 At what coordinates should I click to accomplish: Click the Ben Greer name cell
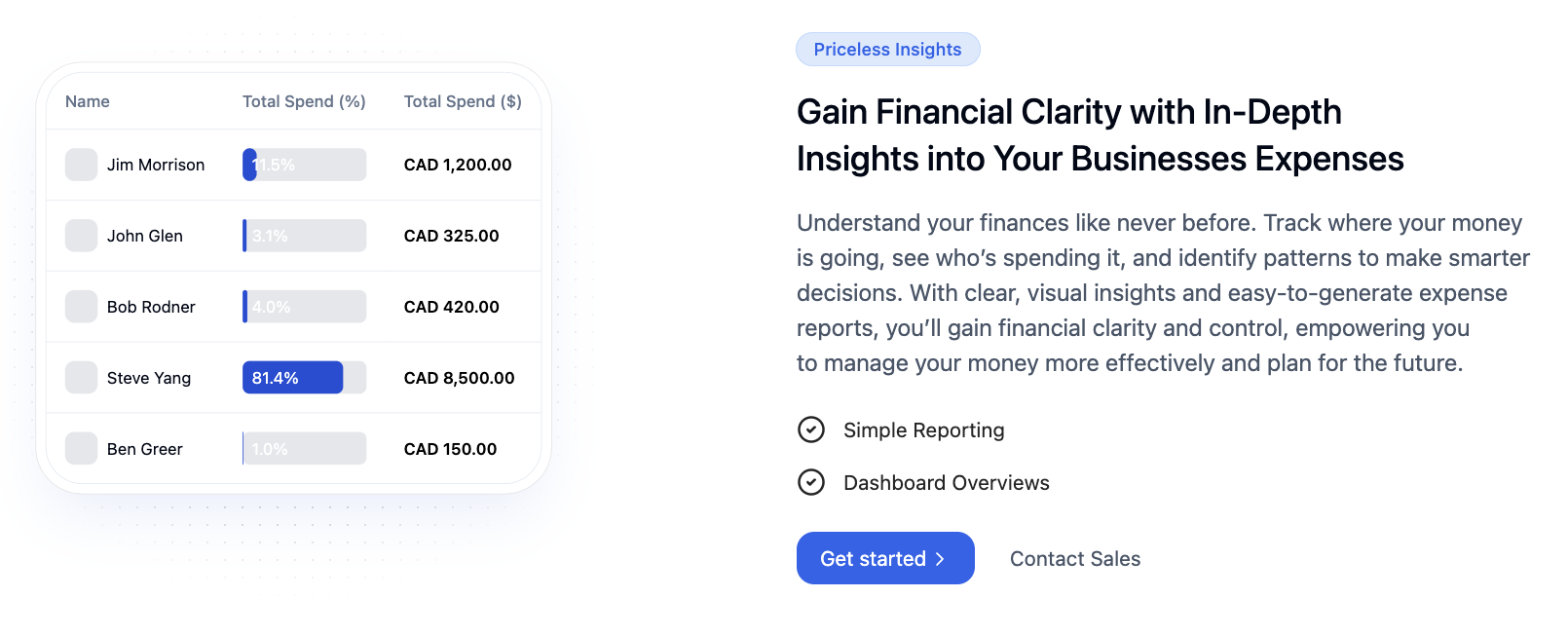pos(145,449)
